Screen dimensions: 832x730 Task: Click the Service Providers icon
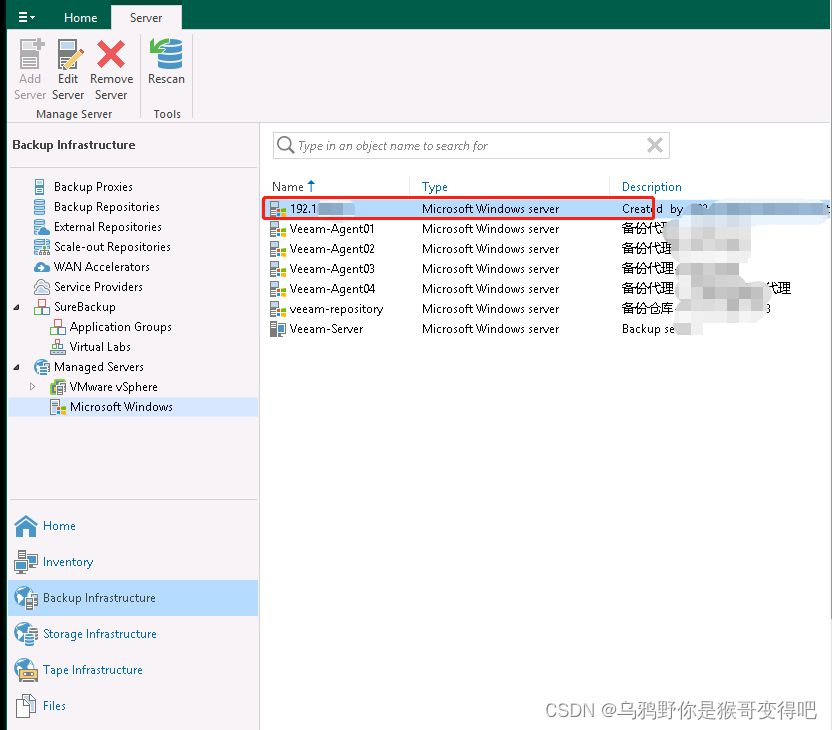41,287
